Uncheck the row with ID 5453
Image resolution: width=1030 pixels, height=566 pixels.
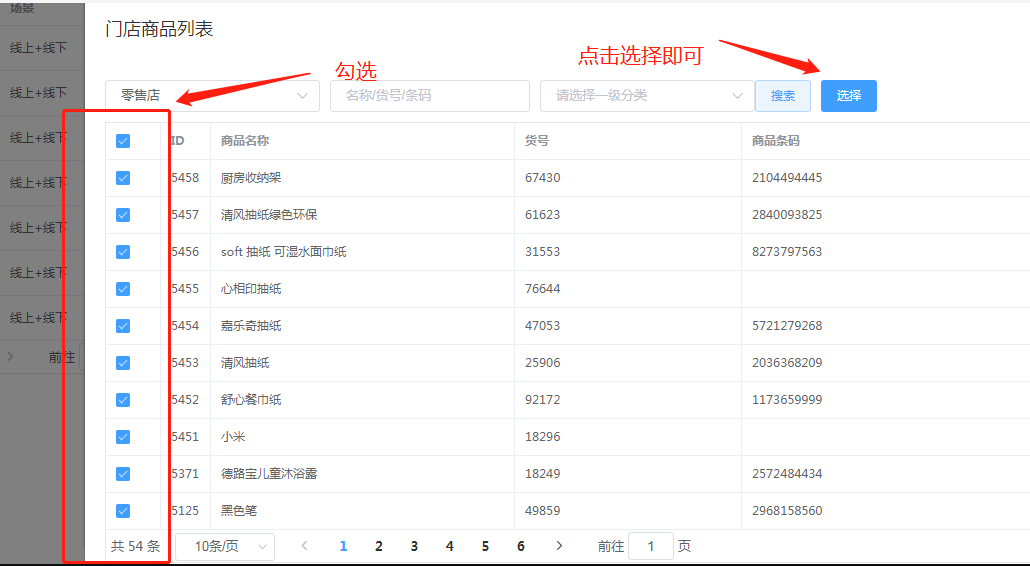pos(123,363)
